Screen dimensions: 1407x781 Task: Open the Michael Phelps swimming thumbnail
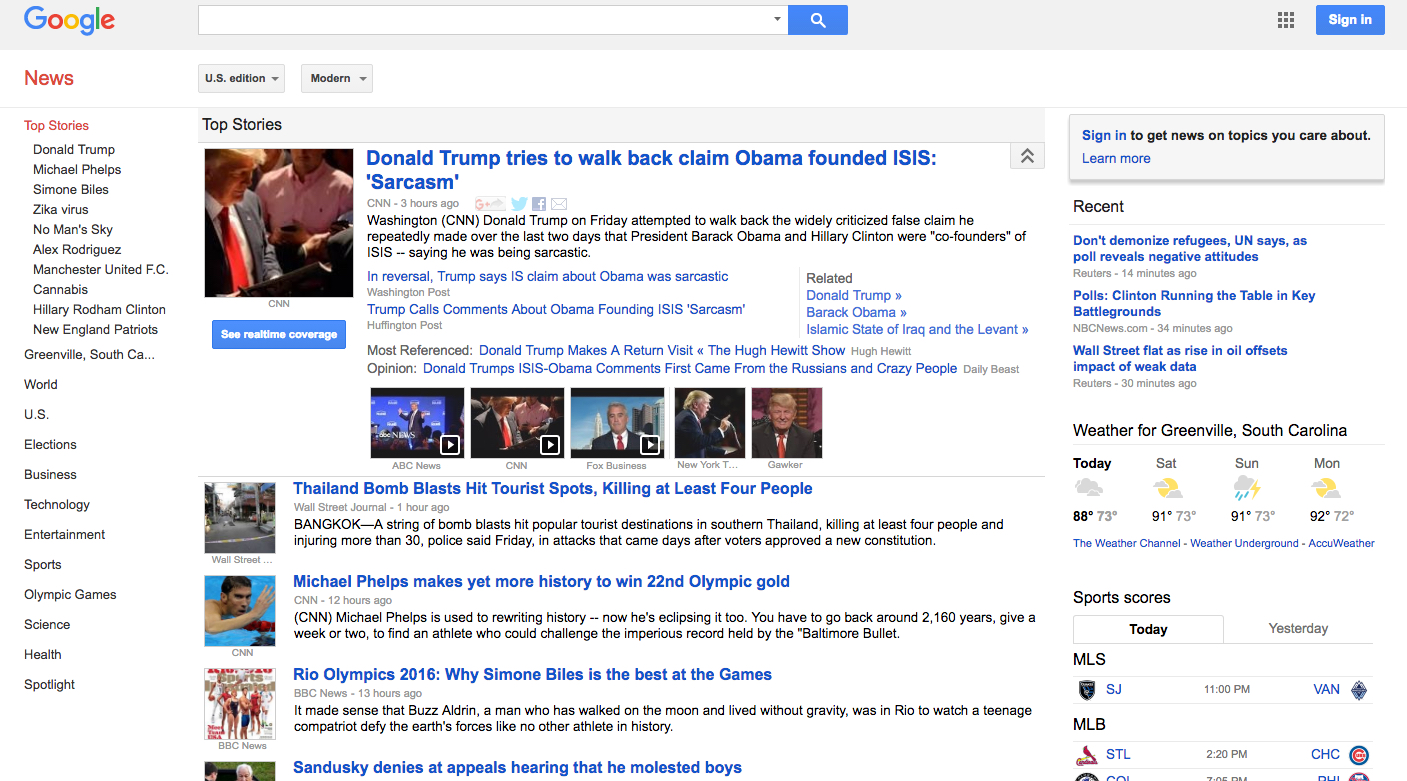pos(240,611)
